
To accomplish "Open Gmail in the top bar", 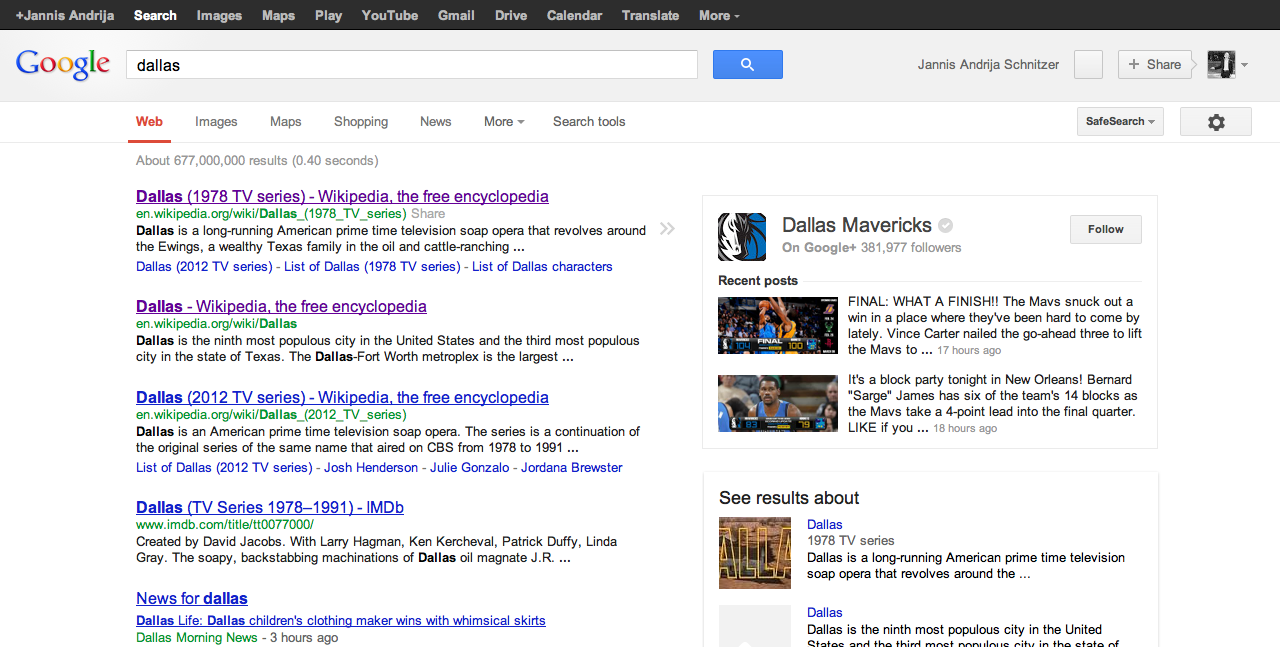I will click(456, 15).
